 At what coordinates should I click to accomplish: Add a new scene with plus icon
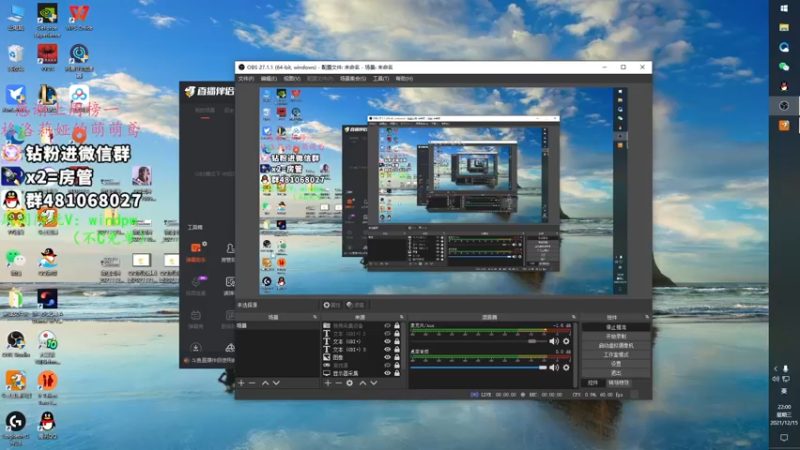click(x=241, y=383)
